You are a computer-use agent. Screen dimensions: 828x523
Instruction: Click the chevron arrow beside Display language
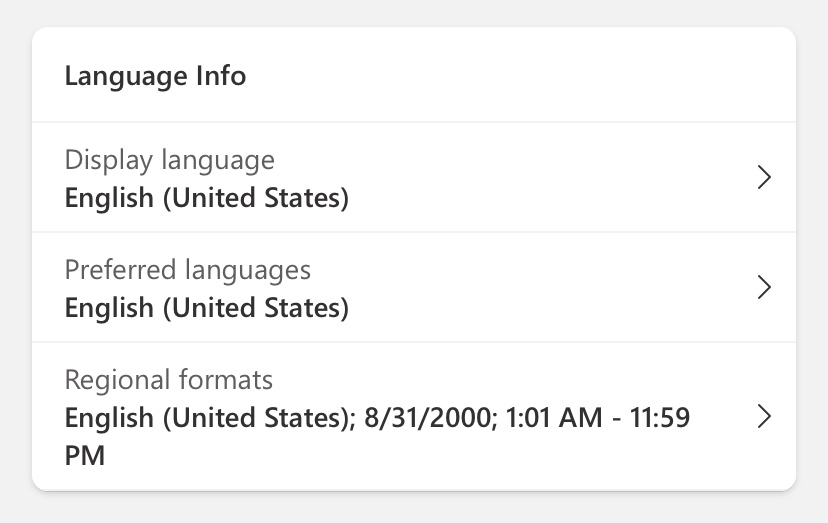[764, 178]
